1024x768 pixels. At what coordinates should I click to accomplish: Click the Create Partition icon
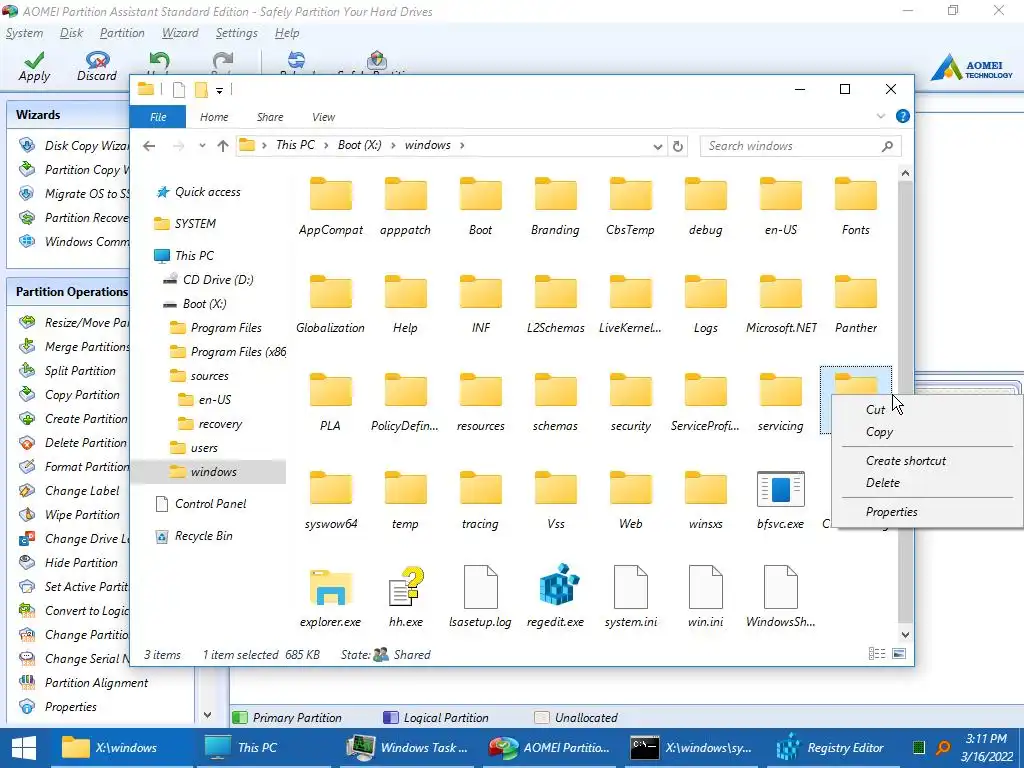tap(27, 419)
